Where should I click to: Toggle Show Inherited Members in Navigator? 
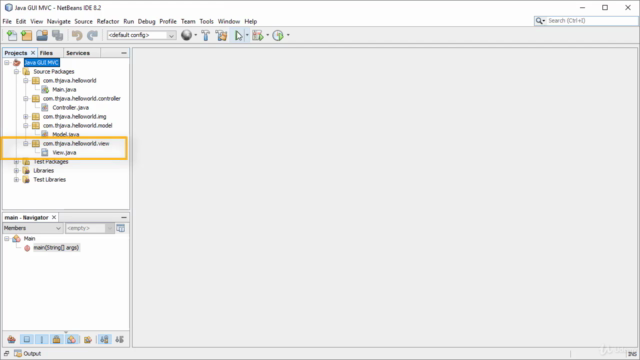tap(11, 339)
